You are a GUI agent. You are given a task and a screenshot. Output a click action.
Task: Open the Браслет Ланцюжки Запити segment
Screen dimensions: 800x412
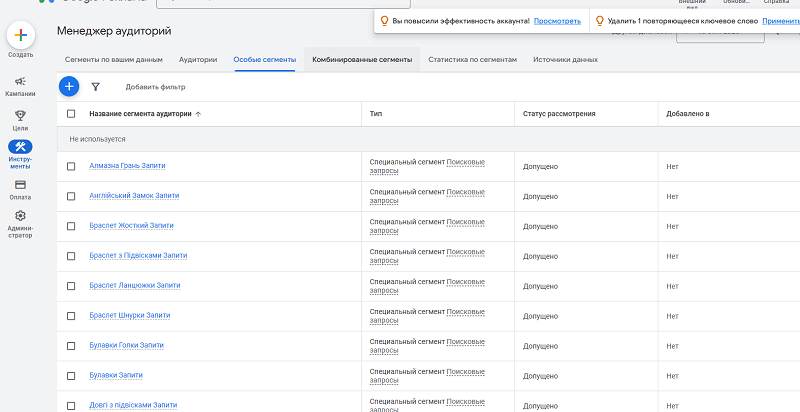[135, 285]
